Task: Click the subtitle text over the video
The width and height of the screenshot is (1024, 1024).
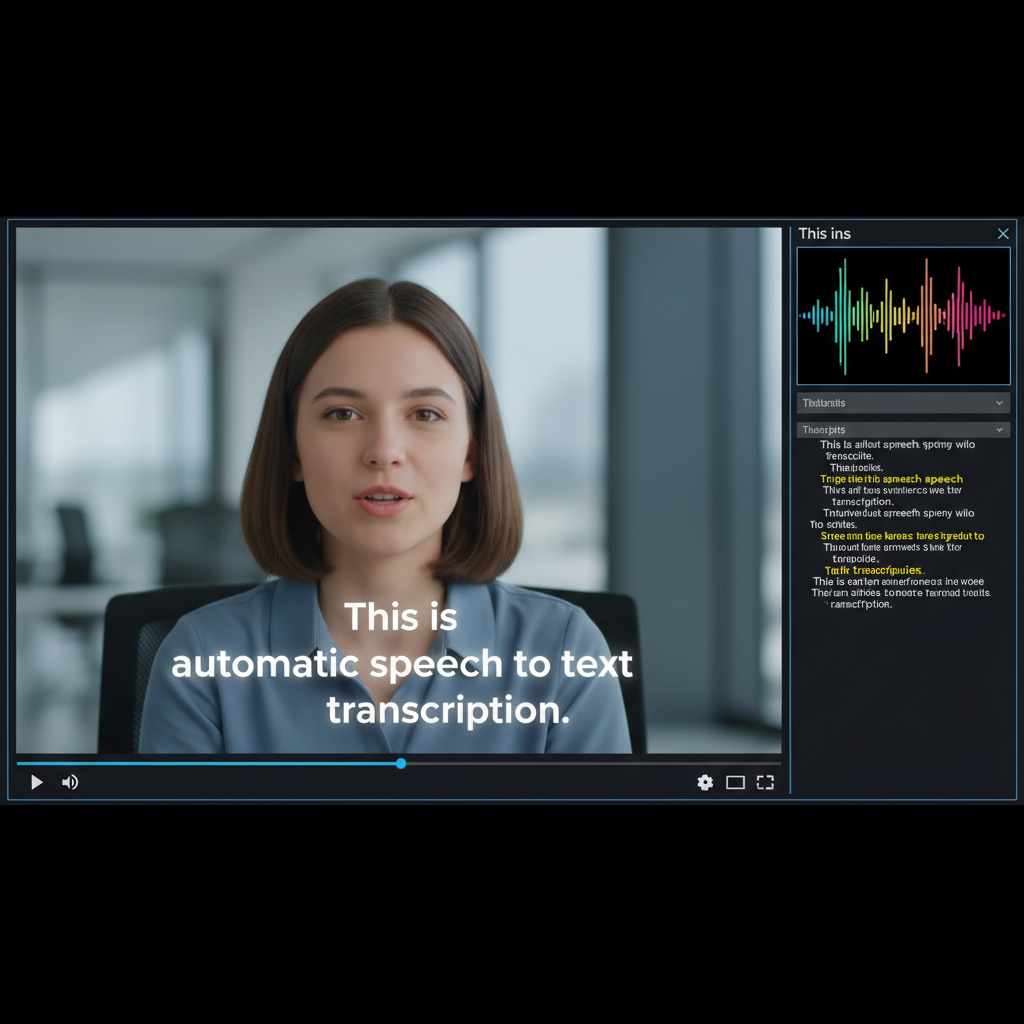Action: click(401, 663)
